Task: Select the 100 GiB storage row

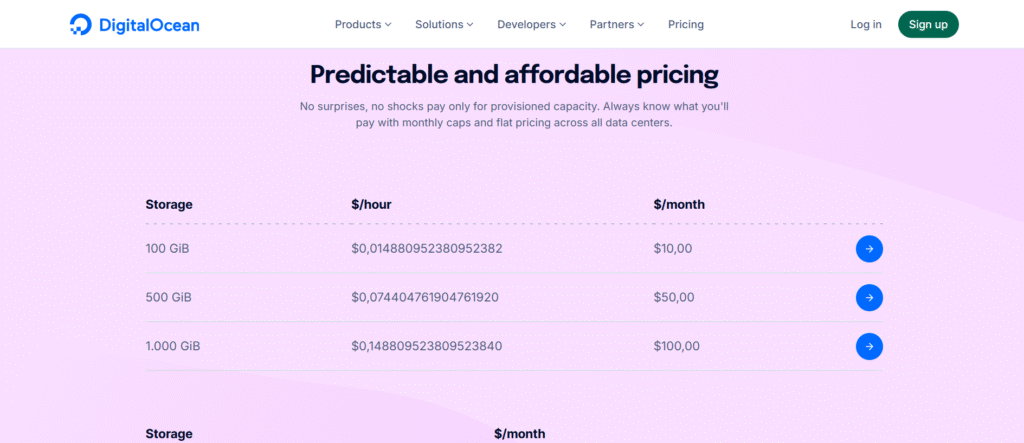Action: [x=167, y=248]
